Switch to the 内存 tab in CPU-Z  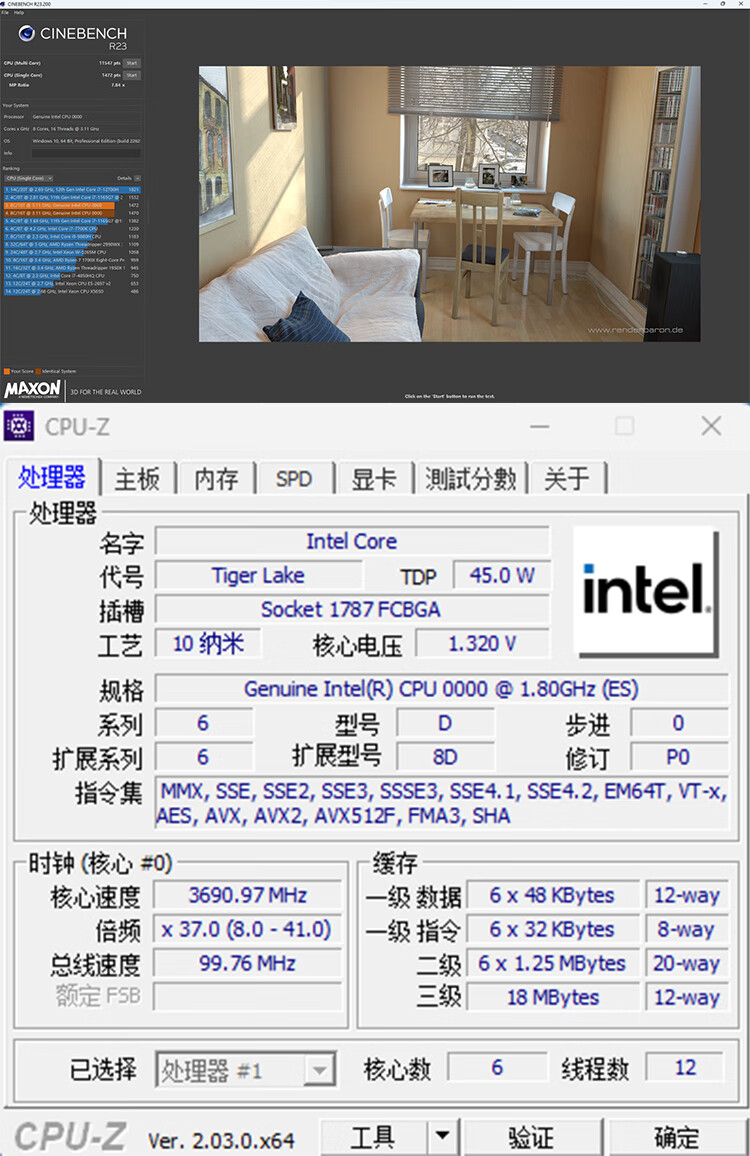[x=216, y=479]
